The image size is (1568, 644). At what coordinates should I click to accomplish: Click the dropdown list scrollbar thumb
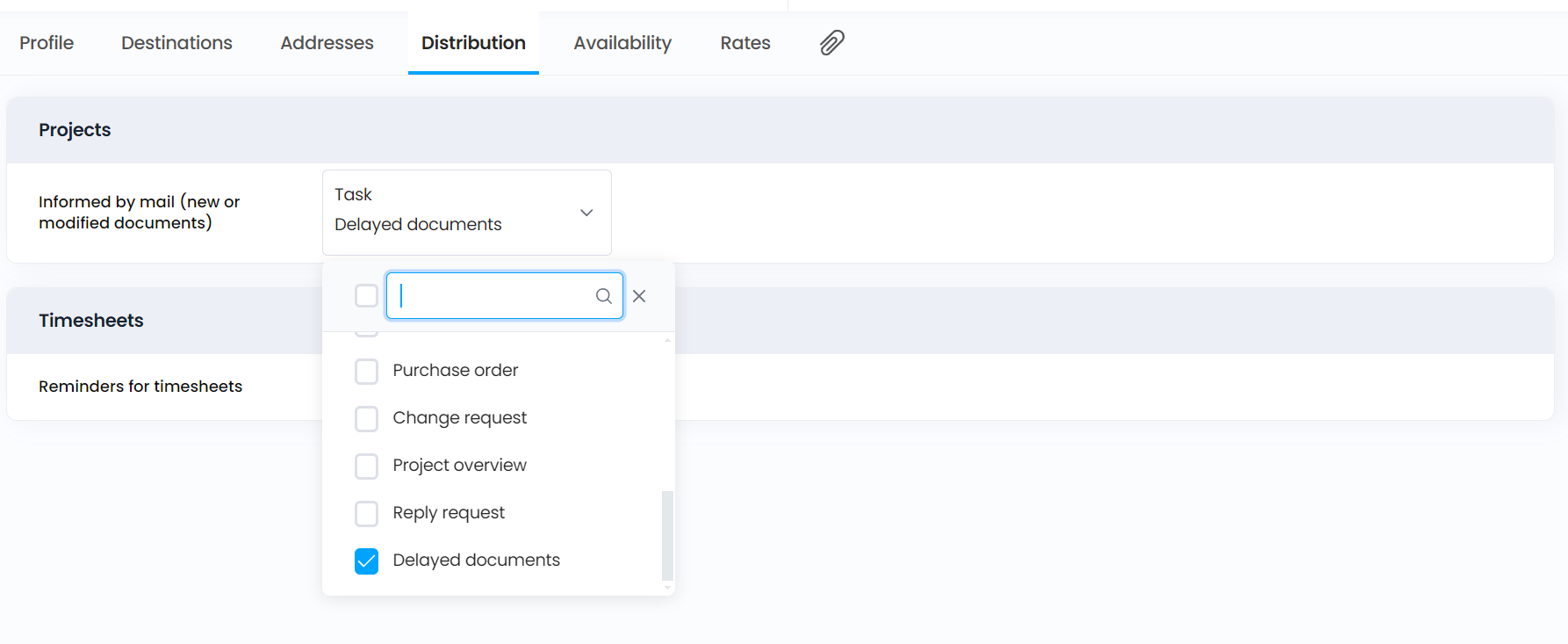point(667,534)
